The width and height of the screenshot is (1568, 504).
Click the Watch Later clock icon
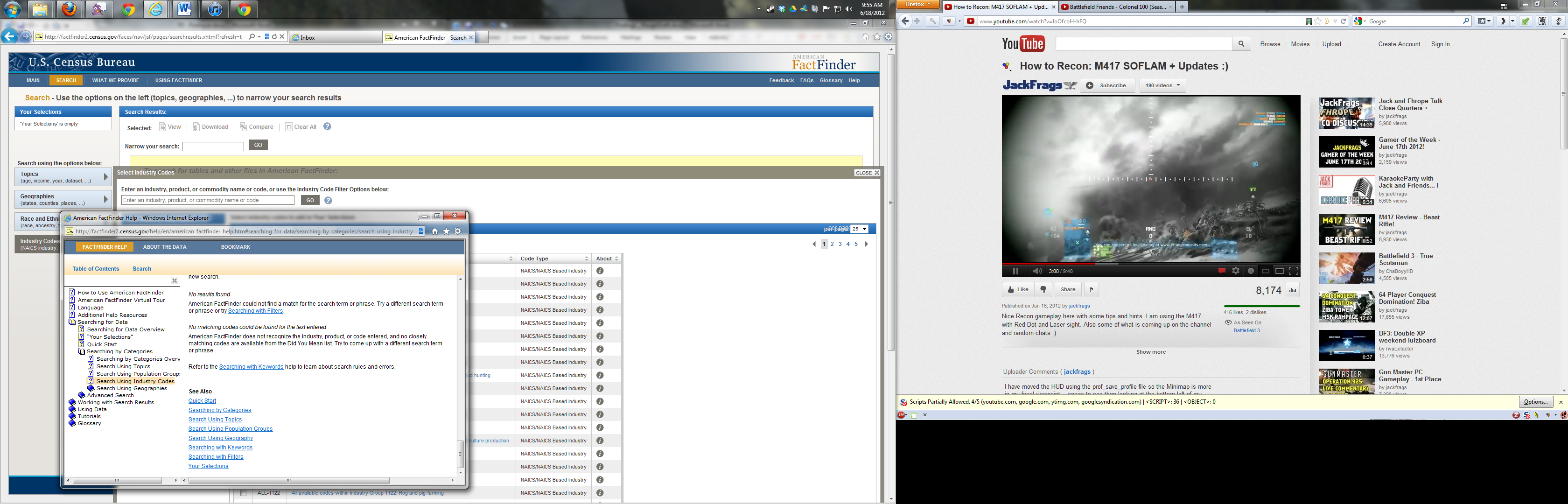pos(1251,271)
